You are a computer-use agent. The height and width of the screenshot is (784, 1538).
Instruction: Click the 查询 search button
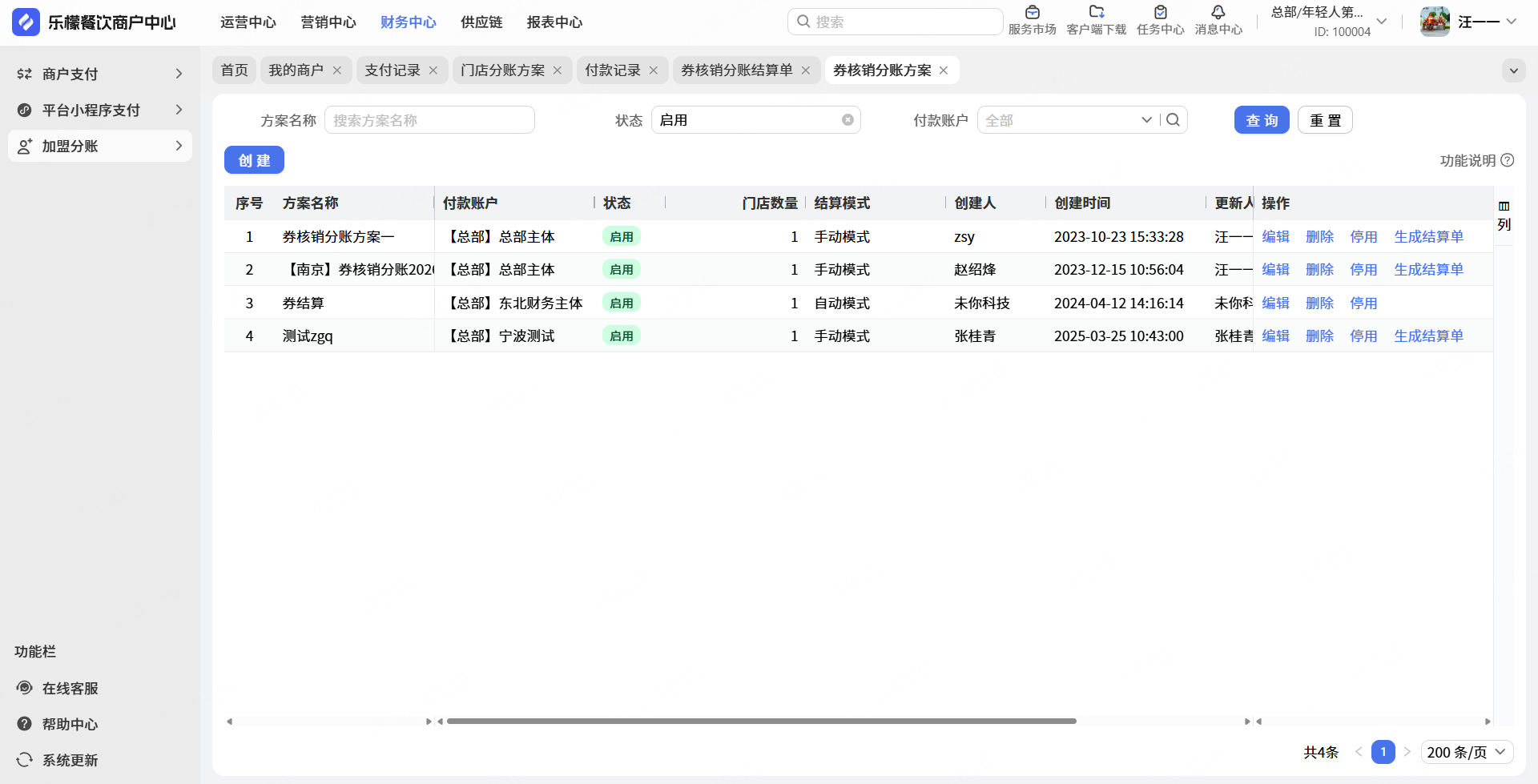pyautogui.click(x=1262, y=120)
